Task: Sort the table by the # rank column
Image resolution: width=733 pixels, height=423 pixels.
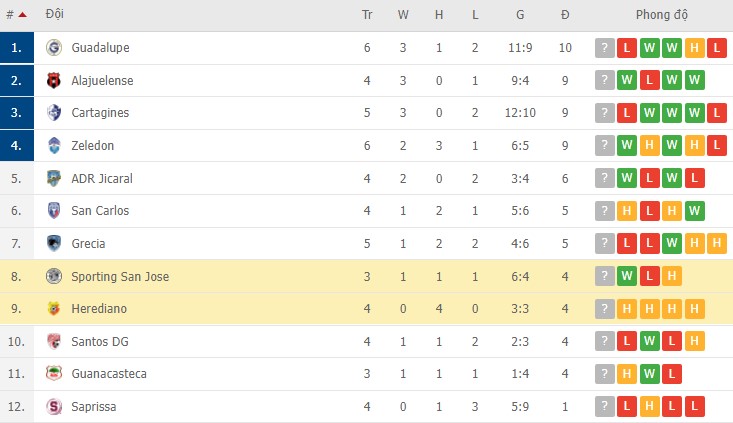Action: coord(15,15)
